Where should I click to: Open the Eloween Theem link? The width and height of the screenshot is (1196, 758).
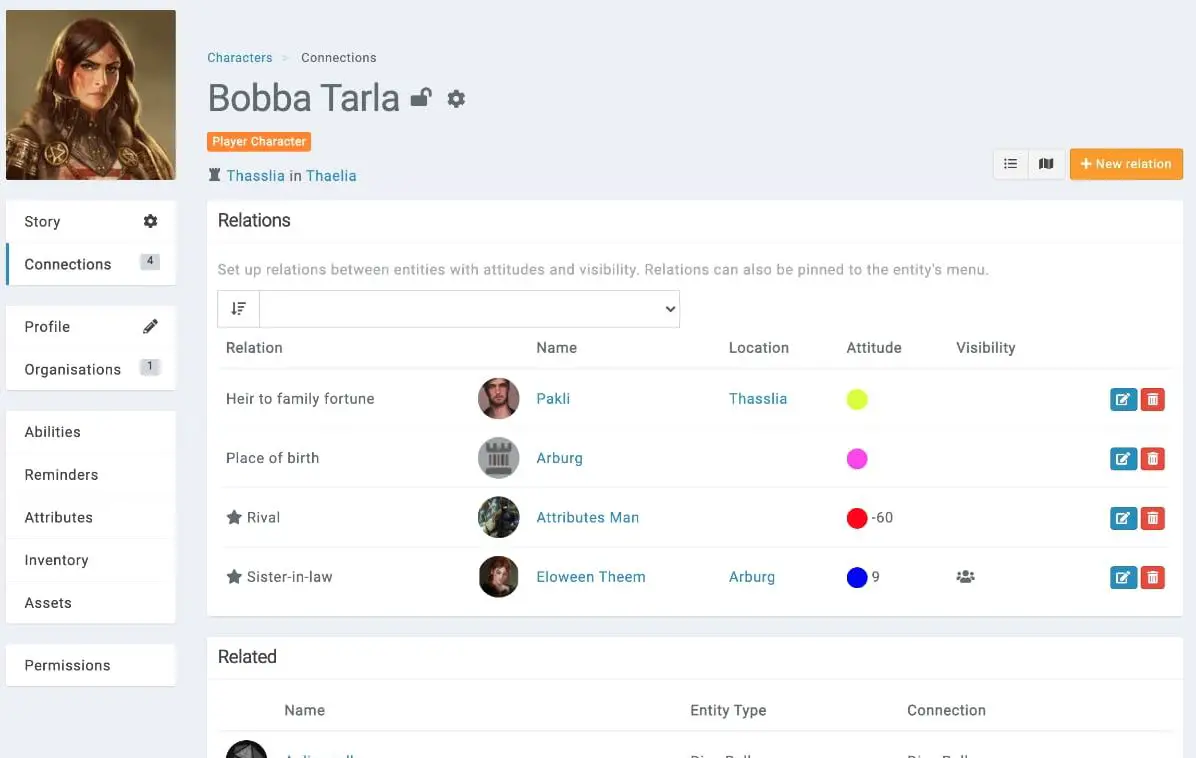[590, 577]
